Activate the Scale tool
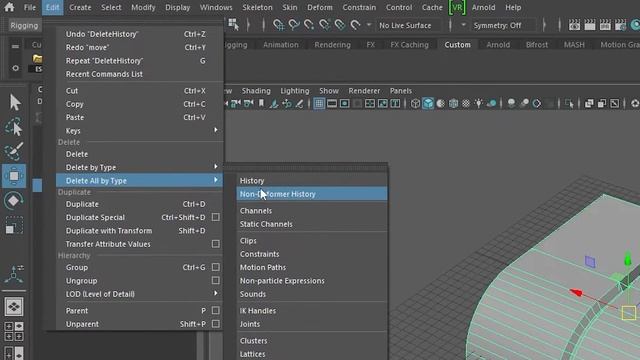The width and height of the screenshot is (640, 360). click(14, 225)
